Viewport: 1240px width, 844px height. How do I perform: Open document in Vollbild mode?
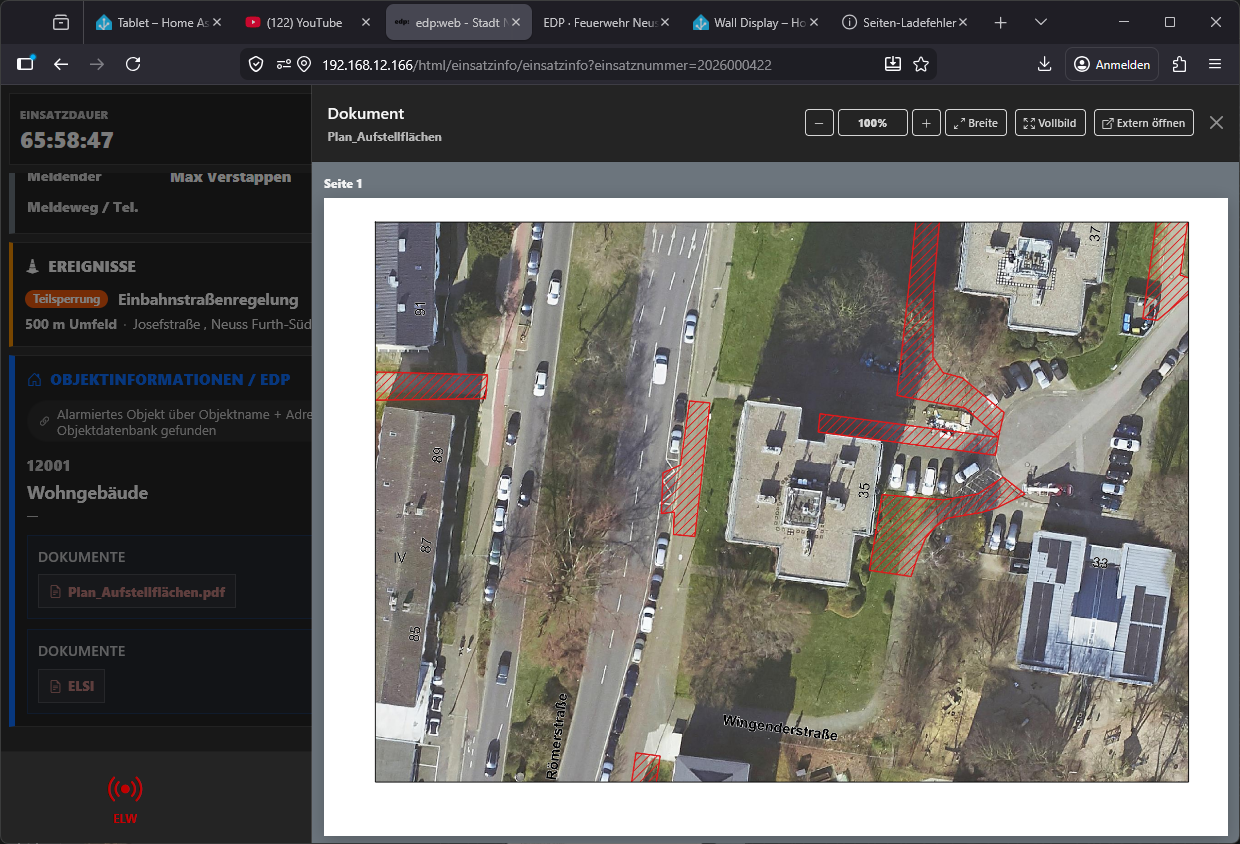pyautogui.click(x=1050, y=123)
